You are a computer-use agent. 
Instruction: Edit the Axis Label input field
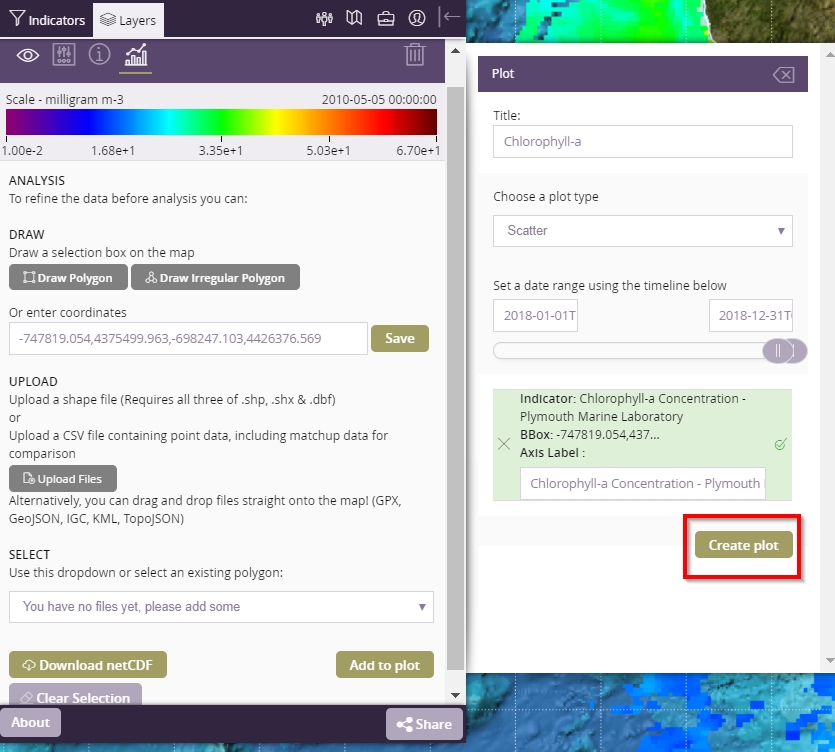pos(643,484)
